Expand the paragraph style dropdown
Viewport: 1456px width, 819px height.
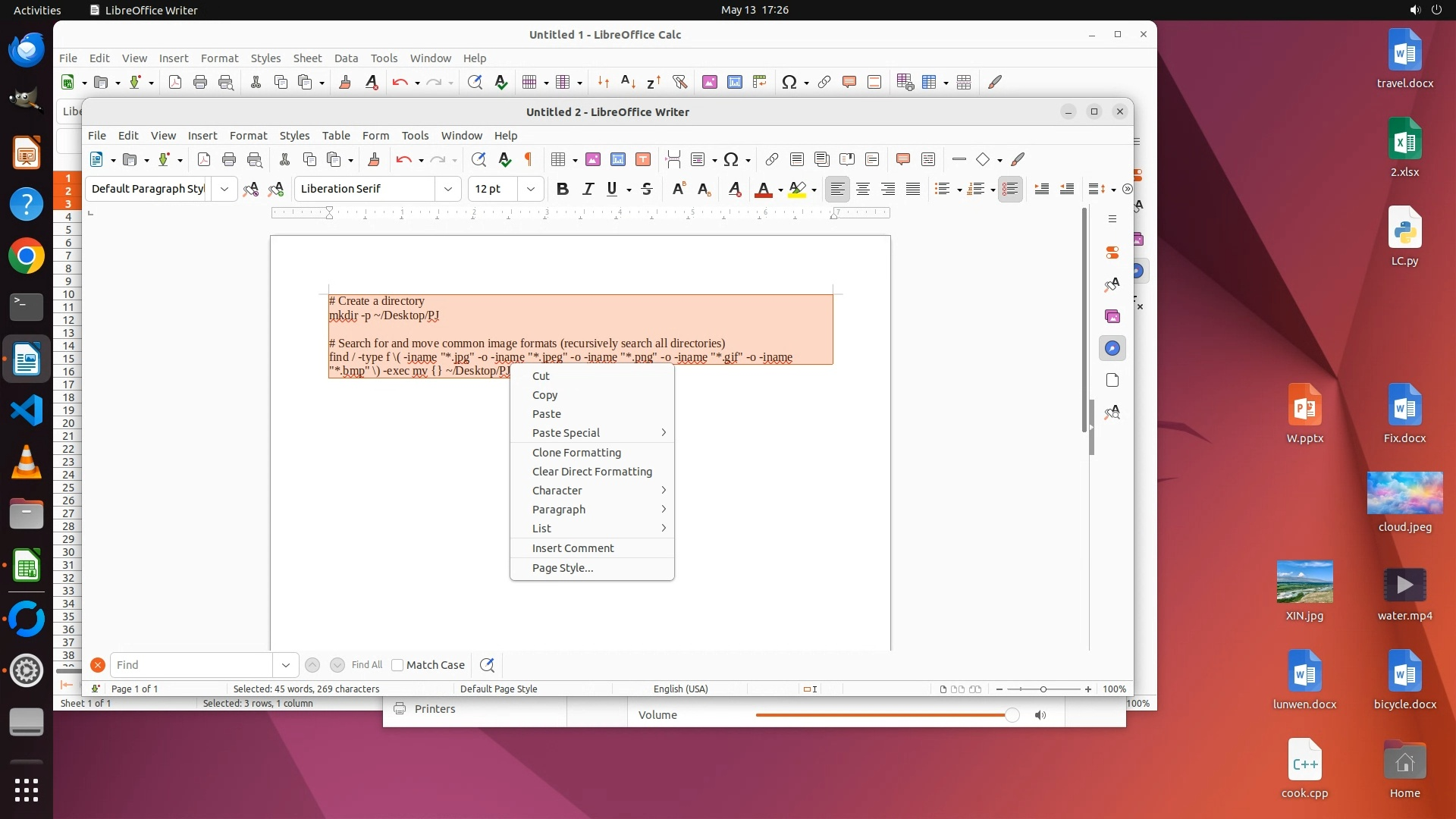click(224, 189)
